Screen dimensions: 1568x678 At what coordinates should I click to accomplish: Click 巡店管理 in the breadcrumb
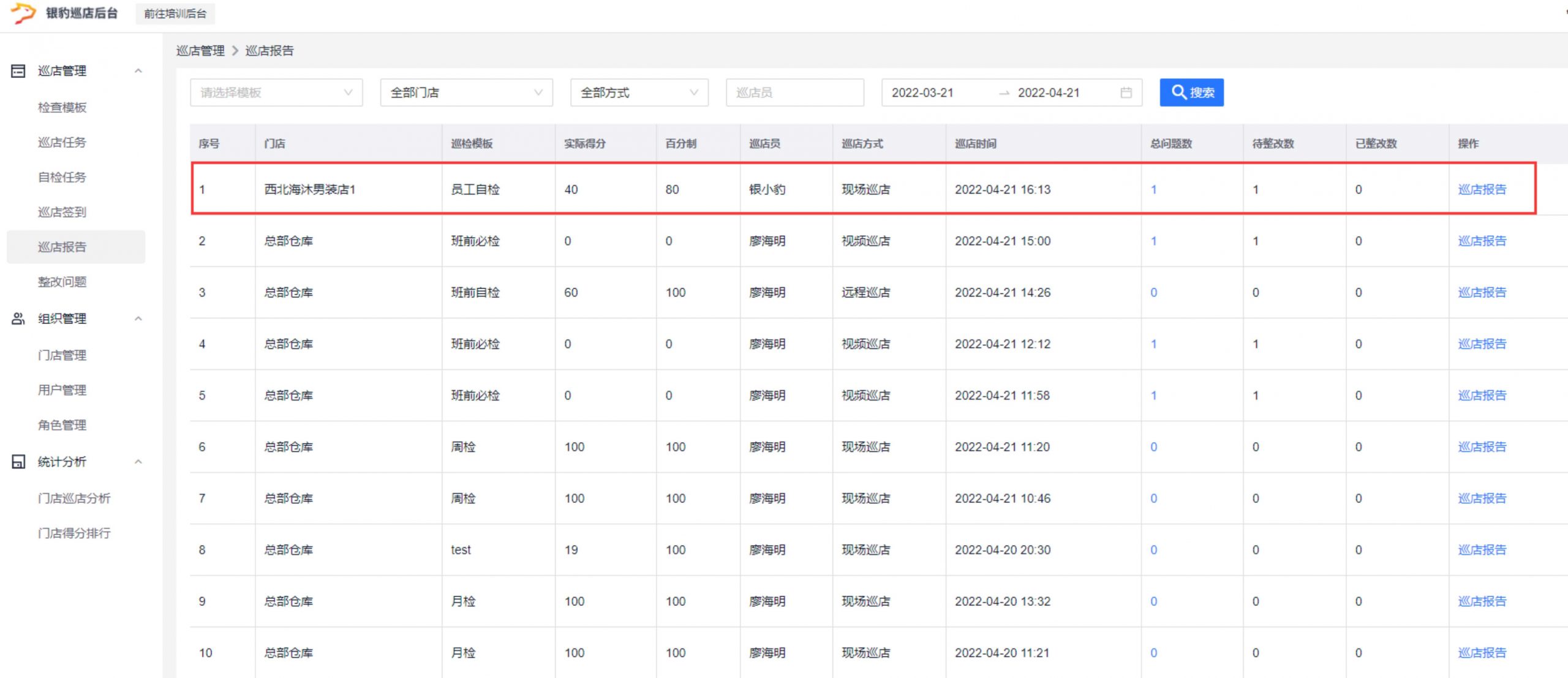tap(200, 51)
